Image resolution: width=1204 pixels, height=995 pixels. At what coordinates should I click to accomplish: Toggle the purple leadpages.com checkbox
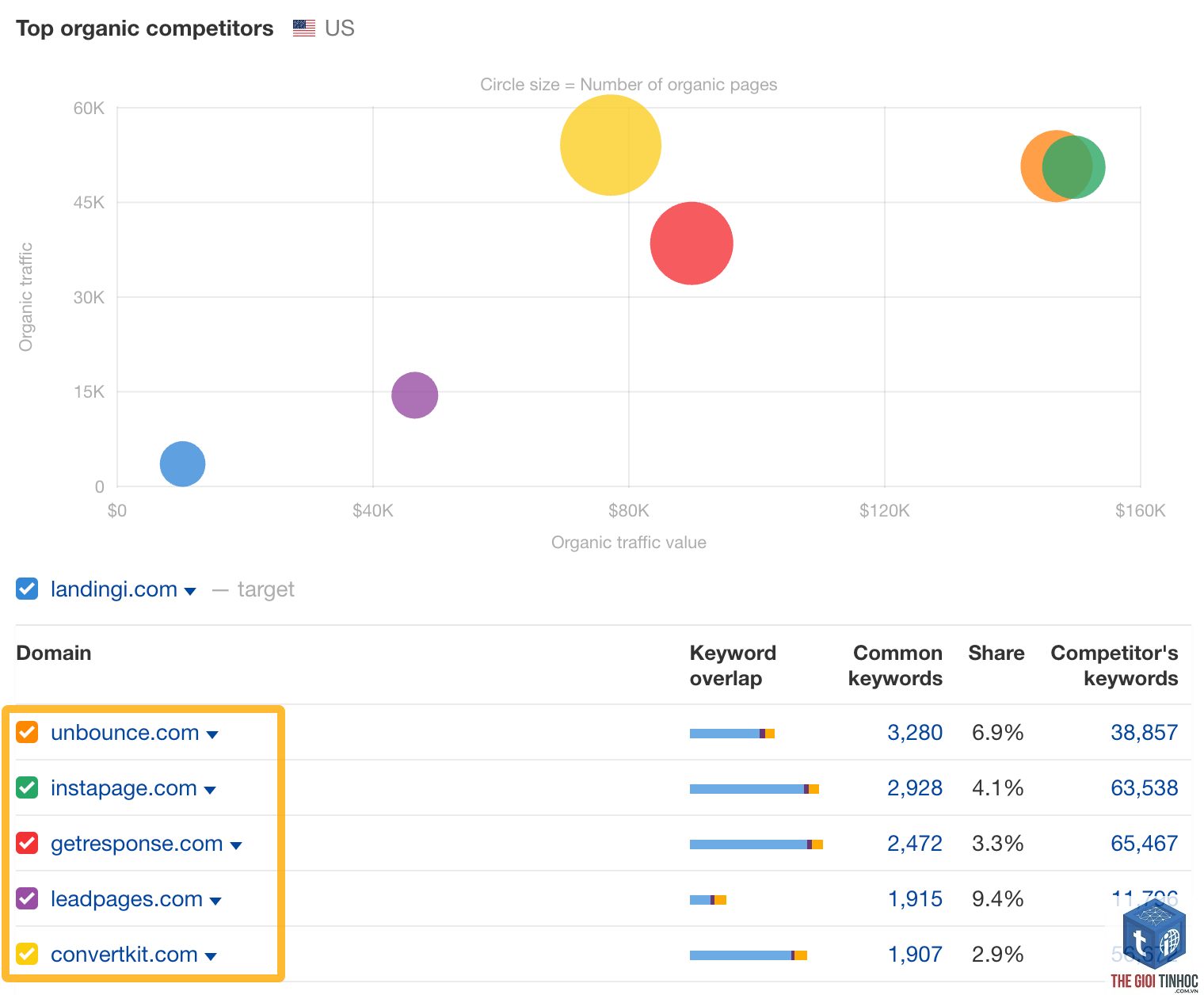point(27,898)
